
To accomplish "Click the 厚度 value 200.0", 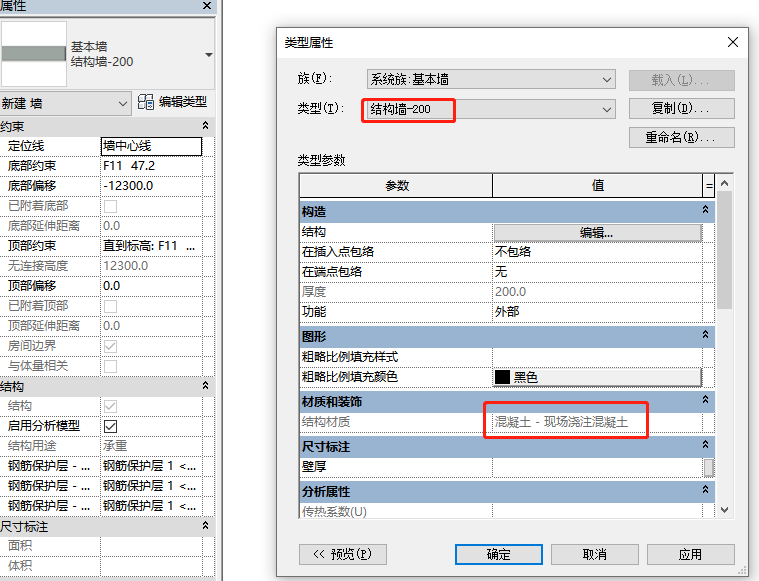I will pyautogui.click(x=597, y=292).
